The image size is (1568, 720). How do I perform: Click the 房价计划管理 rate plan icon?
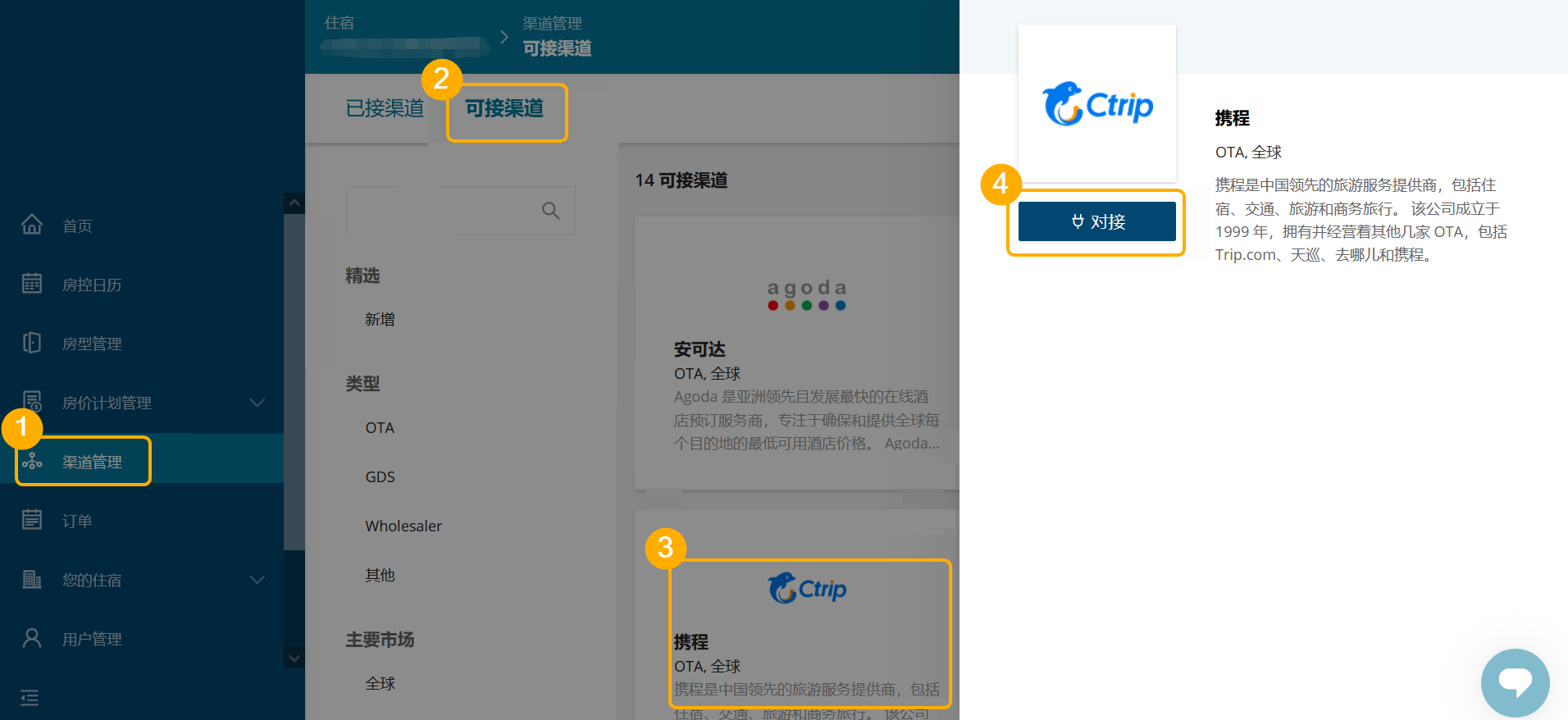pos(32,401)
